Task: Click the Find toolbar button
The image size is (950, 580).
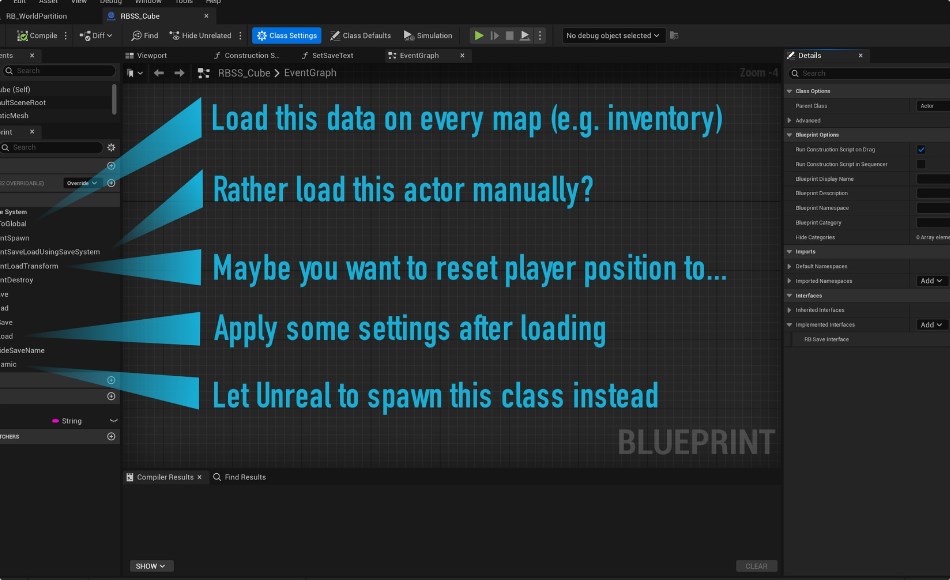Action: (x=143, y=35)
